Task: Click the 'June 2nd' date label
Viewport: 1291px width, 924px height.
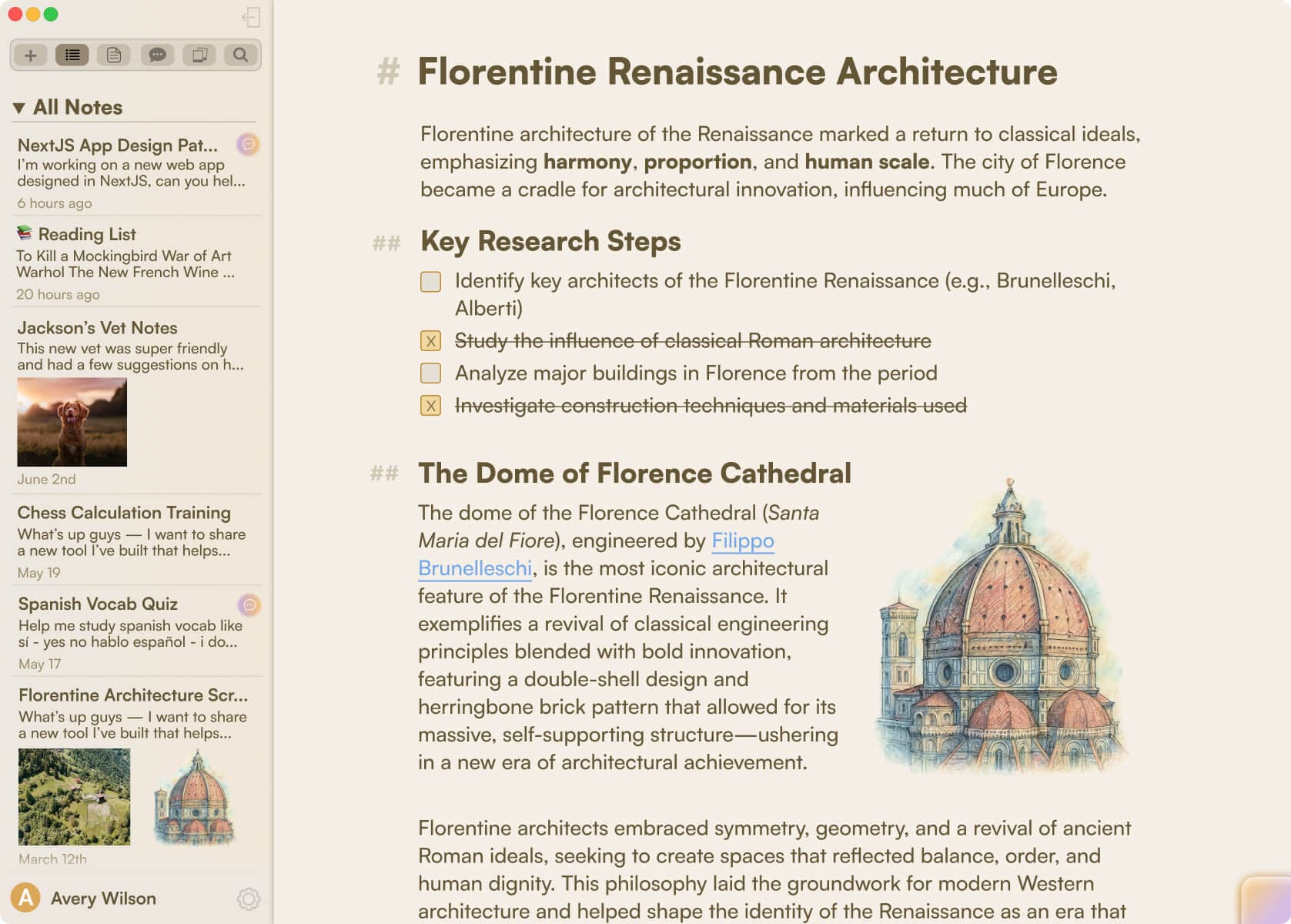Action: pos(46,479)
